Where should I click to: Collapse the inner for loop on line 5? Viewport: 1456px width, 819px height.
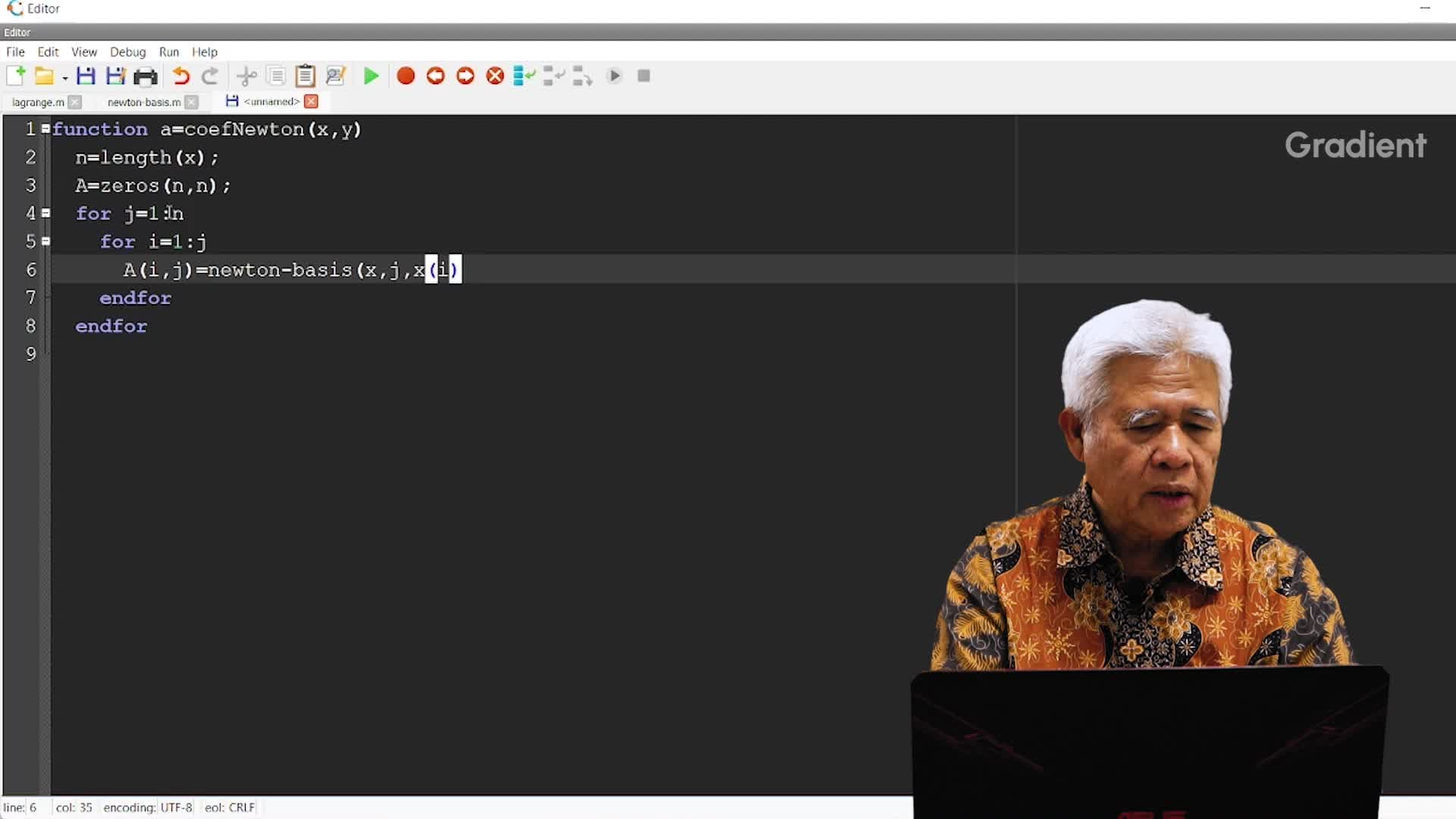(x=46, y=241)
